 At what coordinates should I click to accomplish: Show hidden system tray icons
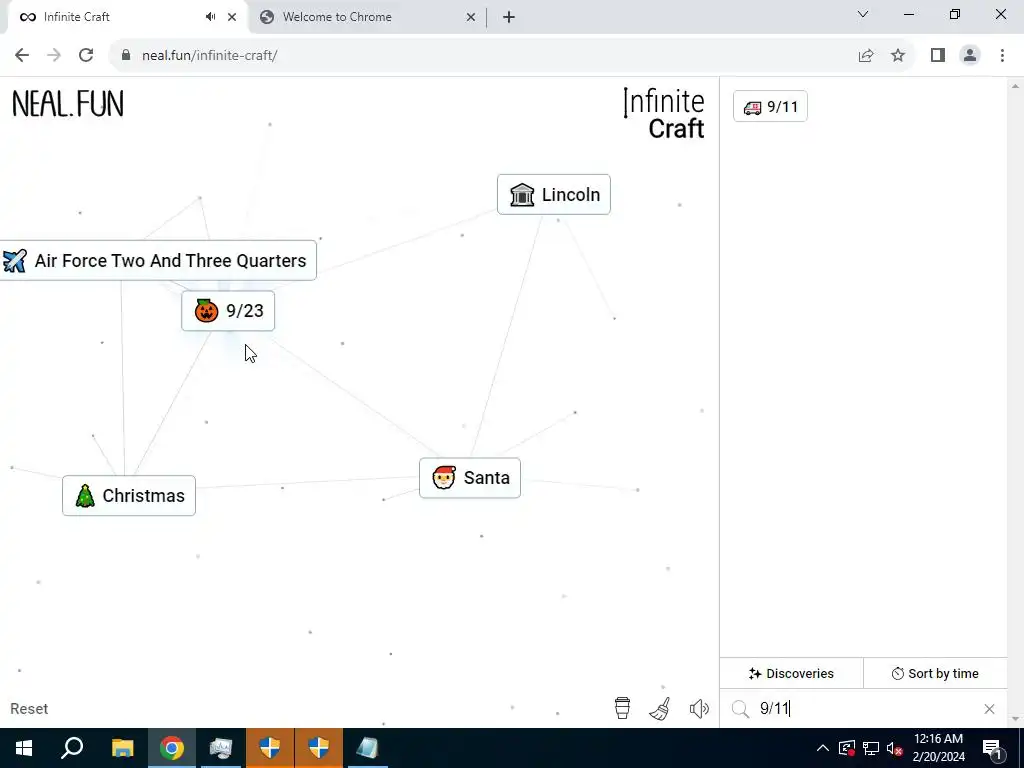coord(823,748)
